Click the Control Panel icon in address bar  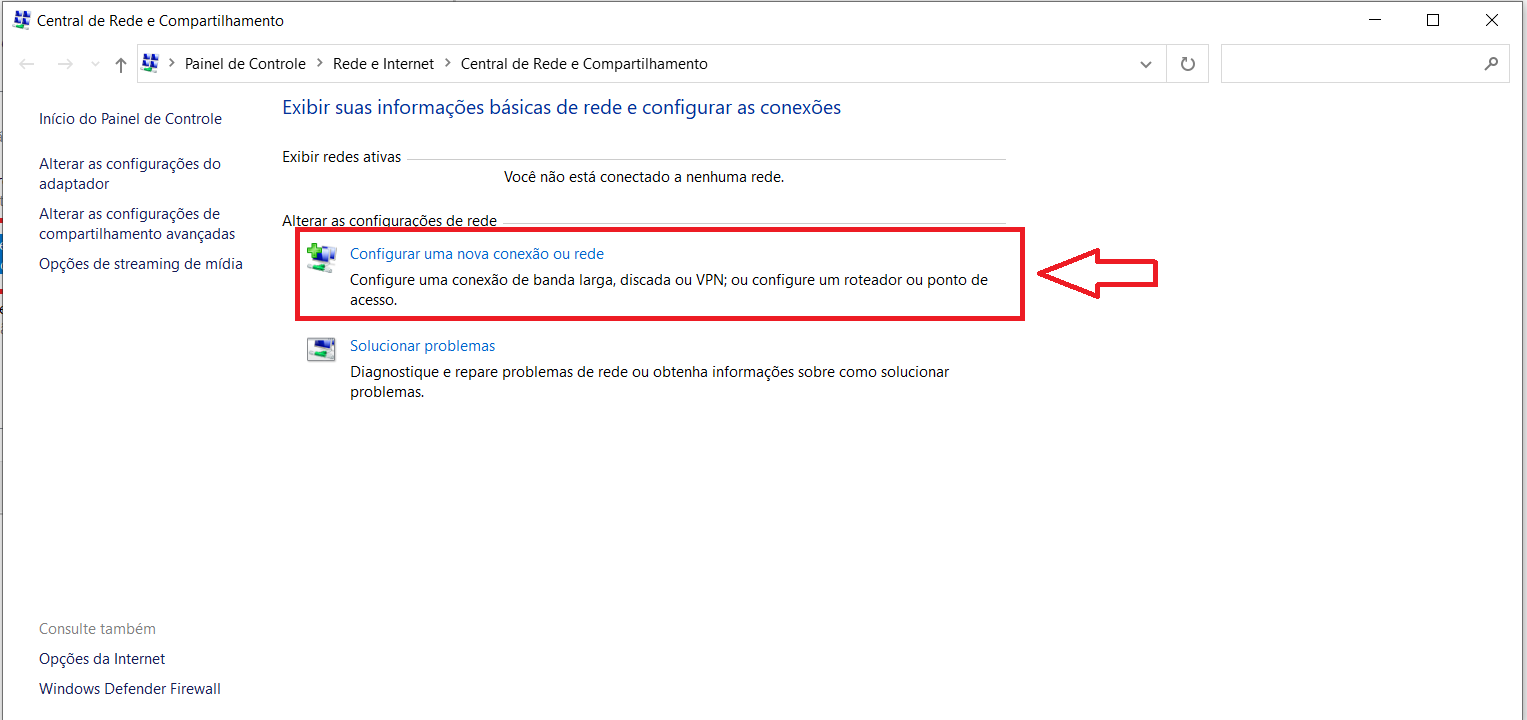click(151, 63)
